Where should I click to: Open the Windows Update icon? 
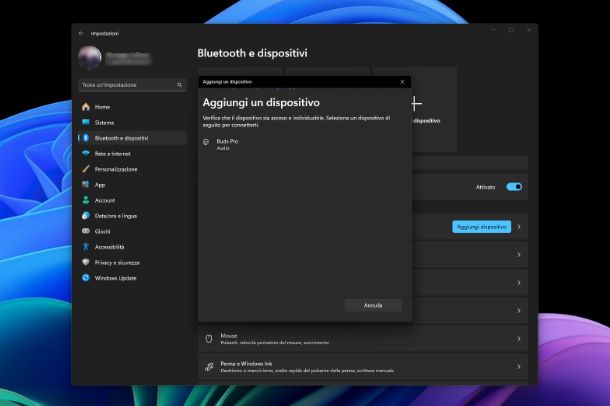pos(86,278)
